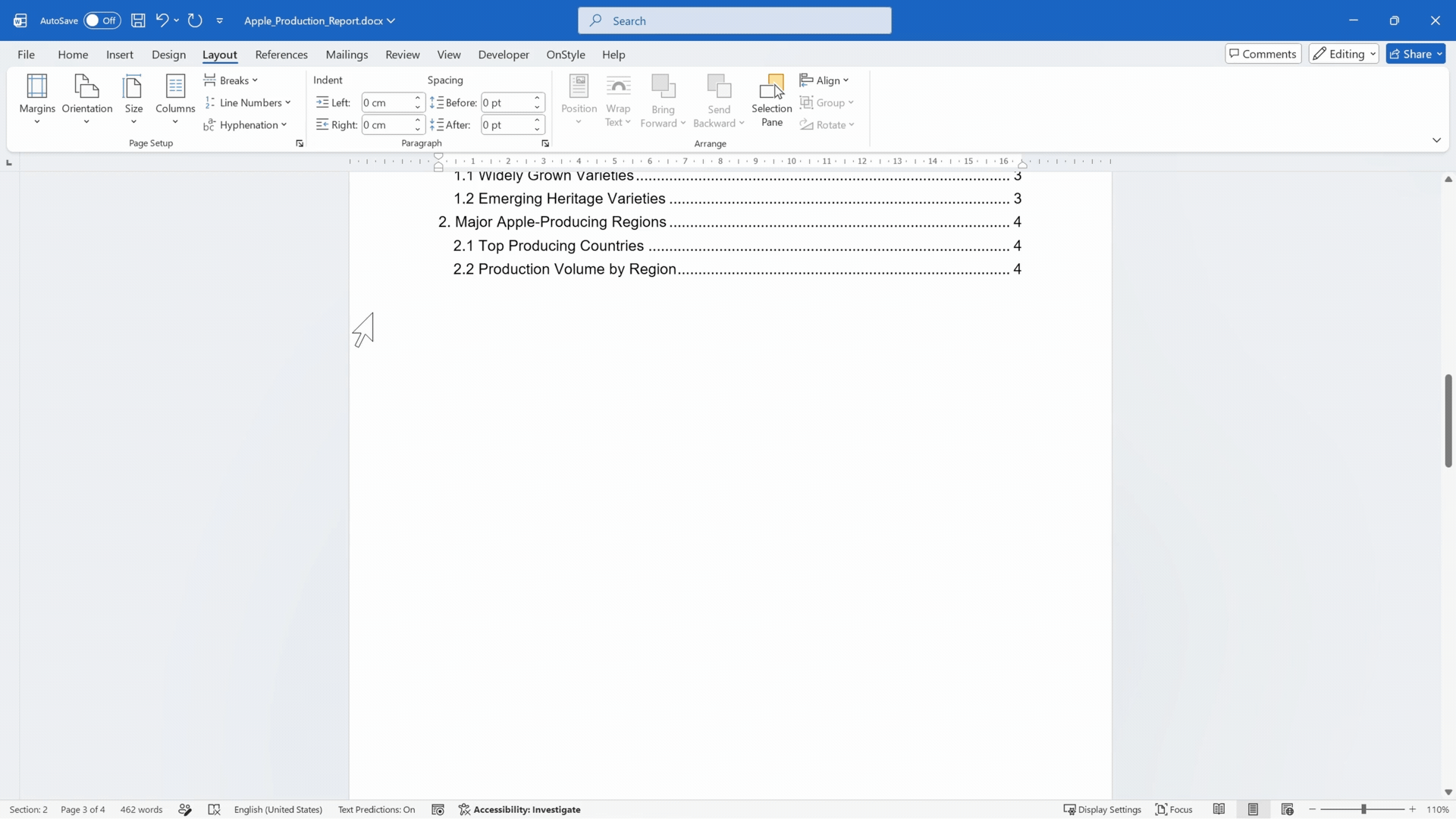Open Accessibility: Investigate checker
Image resolution: width=1456 pixels, height=819 pixels.
[x=519, y=809]
